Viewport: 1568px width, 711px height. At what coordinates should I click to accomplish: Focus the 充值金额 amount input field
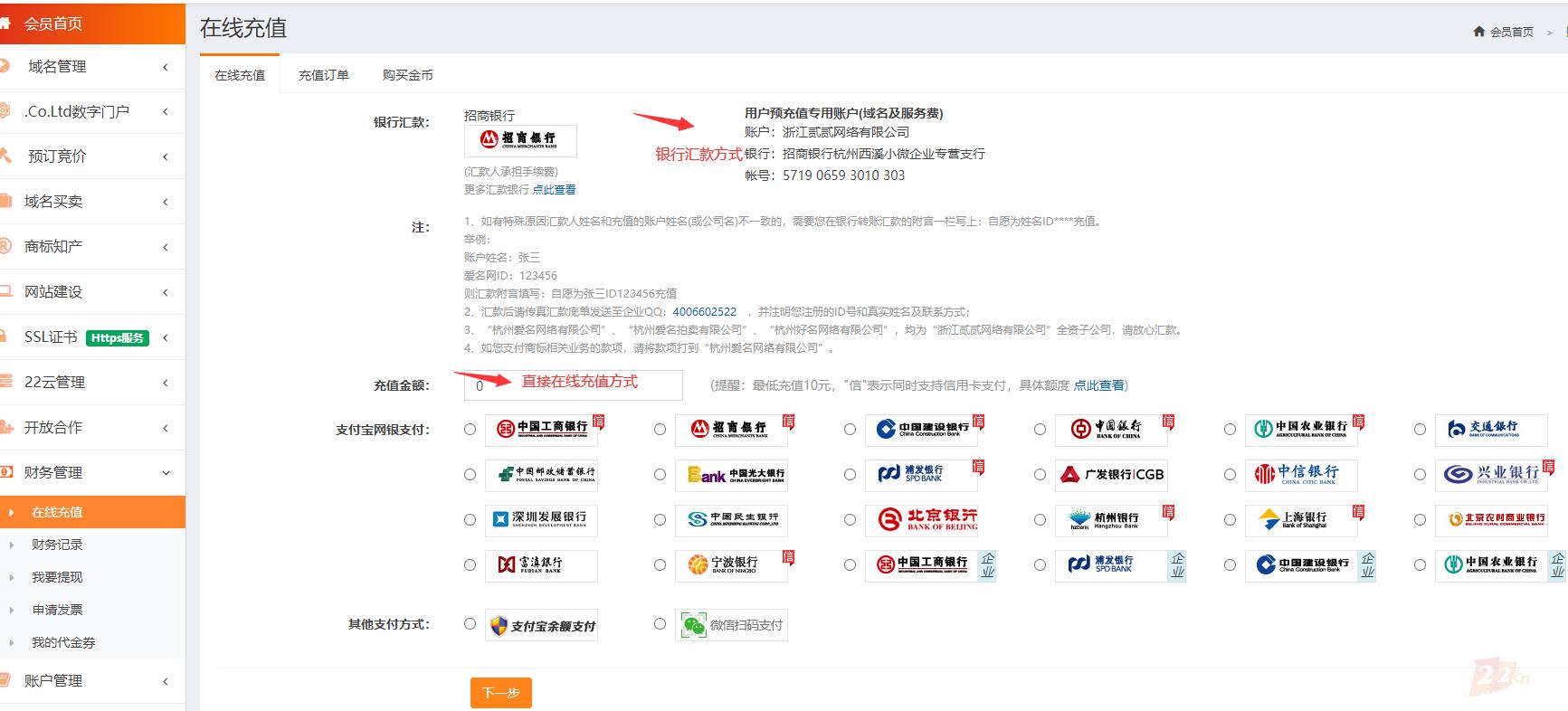pos(574,385)
